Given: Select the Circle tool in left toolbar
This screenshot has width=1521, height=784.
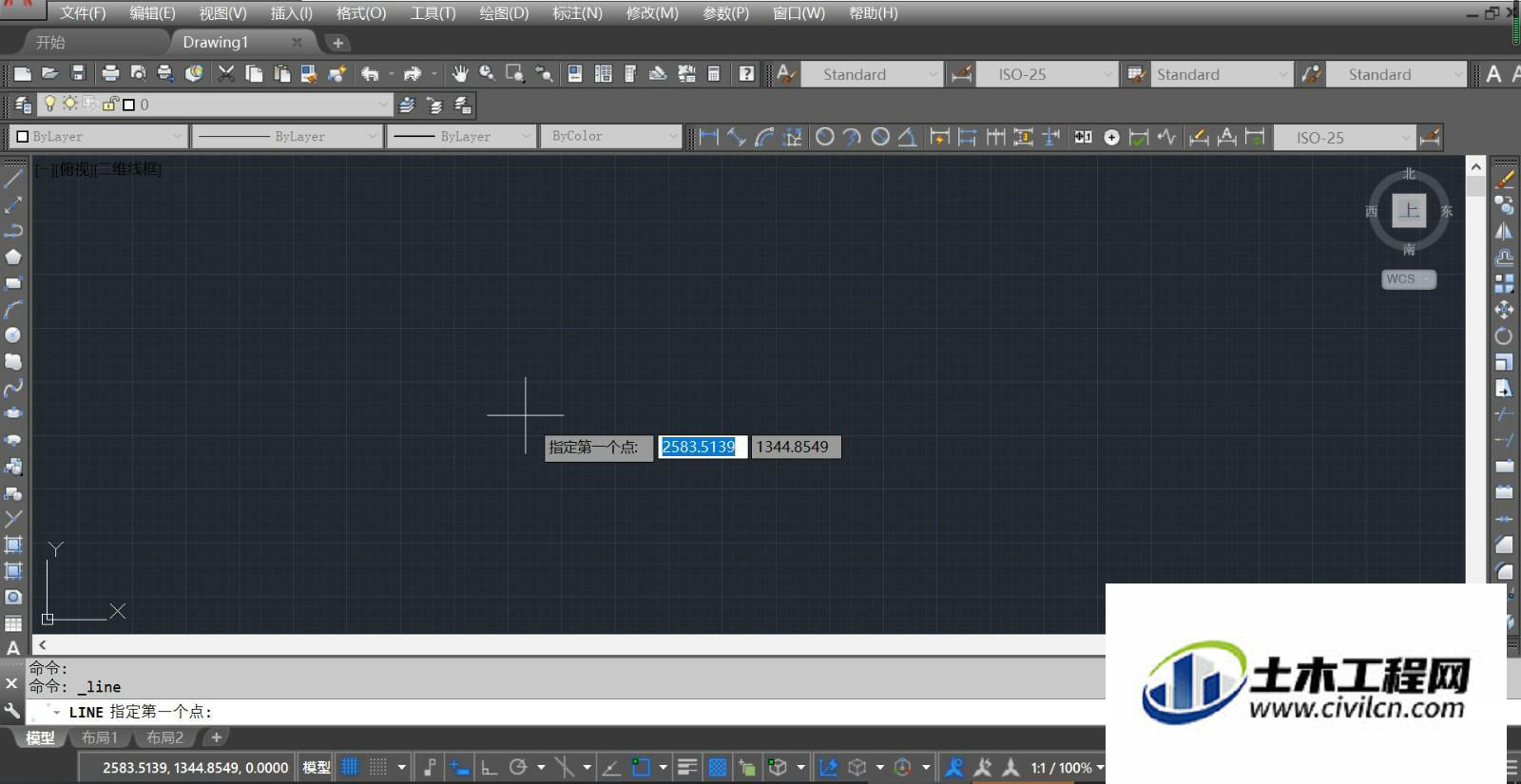Looking at the screenshot, I should pos(13,335).
